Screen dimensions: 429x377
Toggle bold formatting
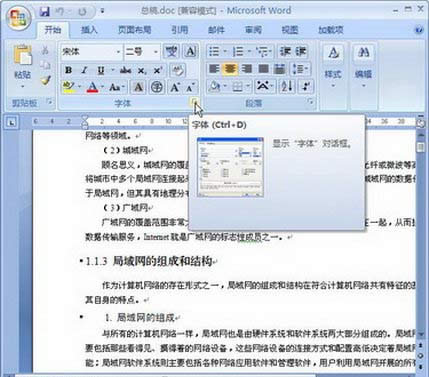69,70
